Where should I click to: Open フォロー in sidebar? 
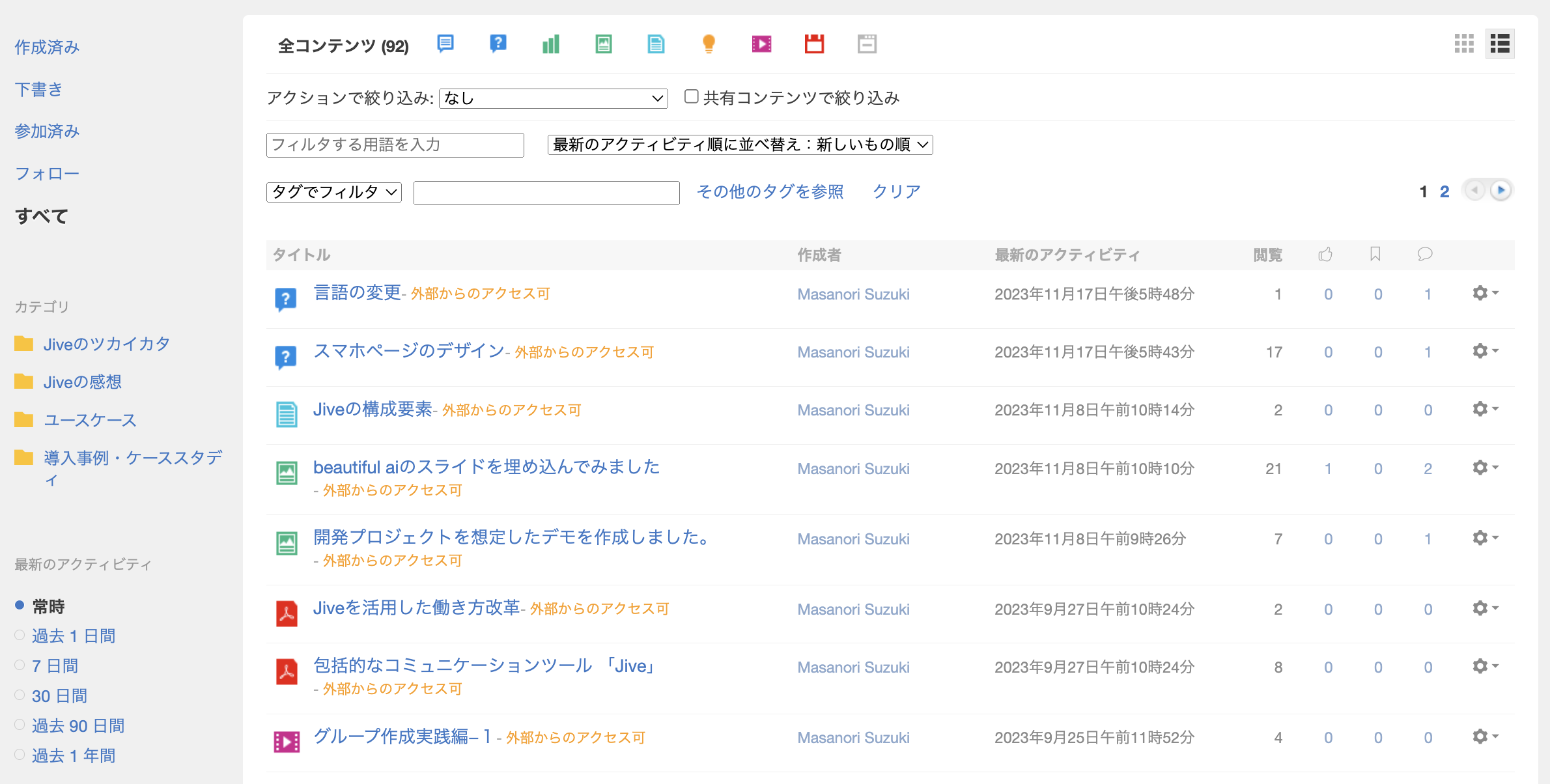tap(47, 173)
